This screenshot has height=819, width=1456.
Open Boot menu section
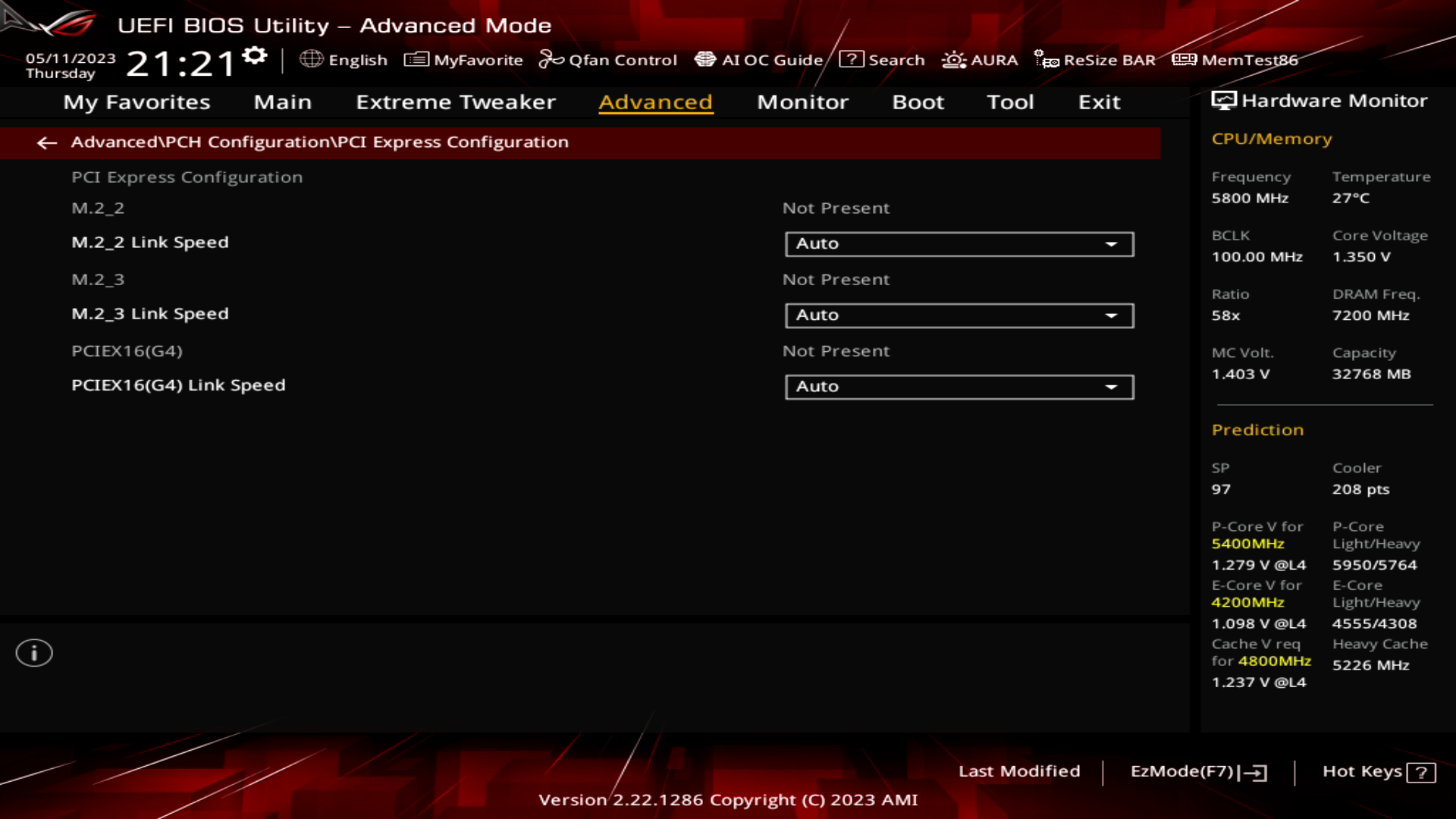(x=917, y=101)
